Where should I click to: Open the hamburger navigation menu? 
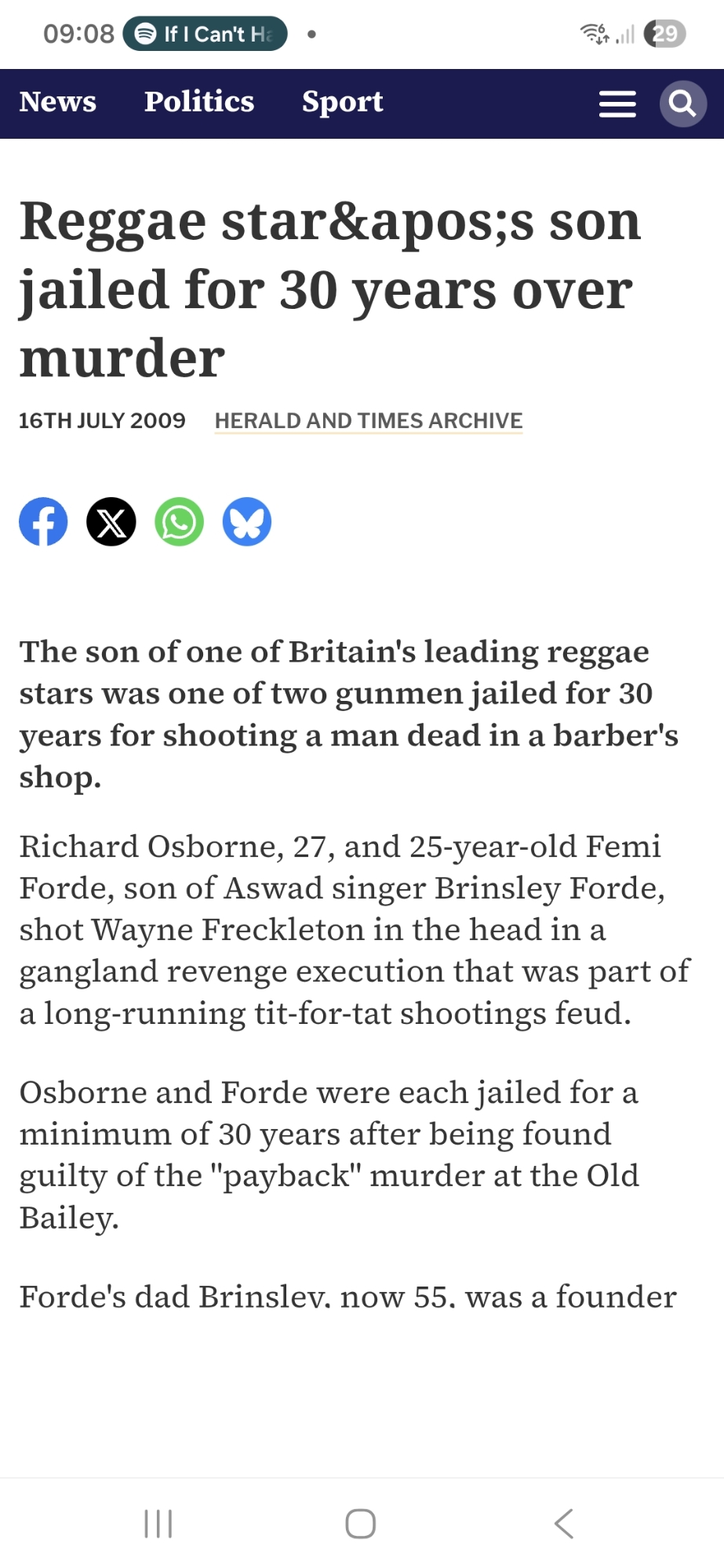[617, 103]
